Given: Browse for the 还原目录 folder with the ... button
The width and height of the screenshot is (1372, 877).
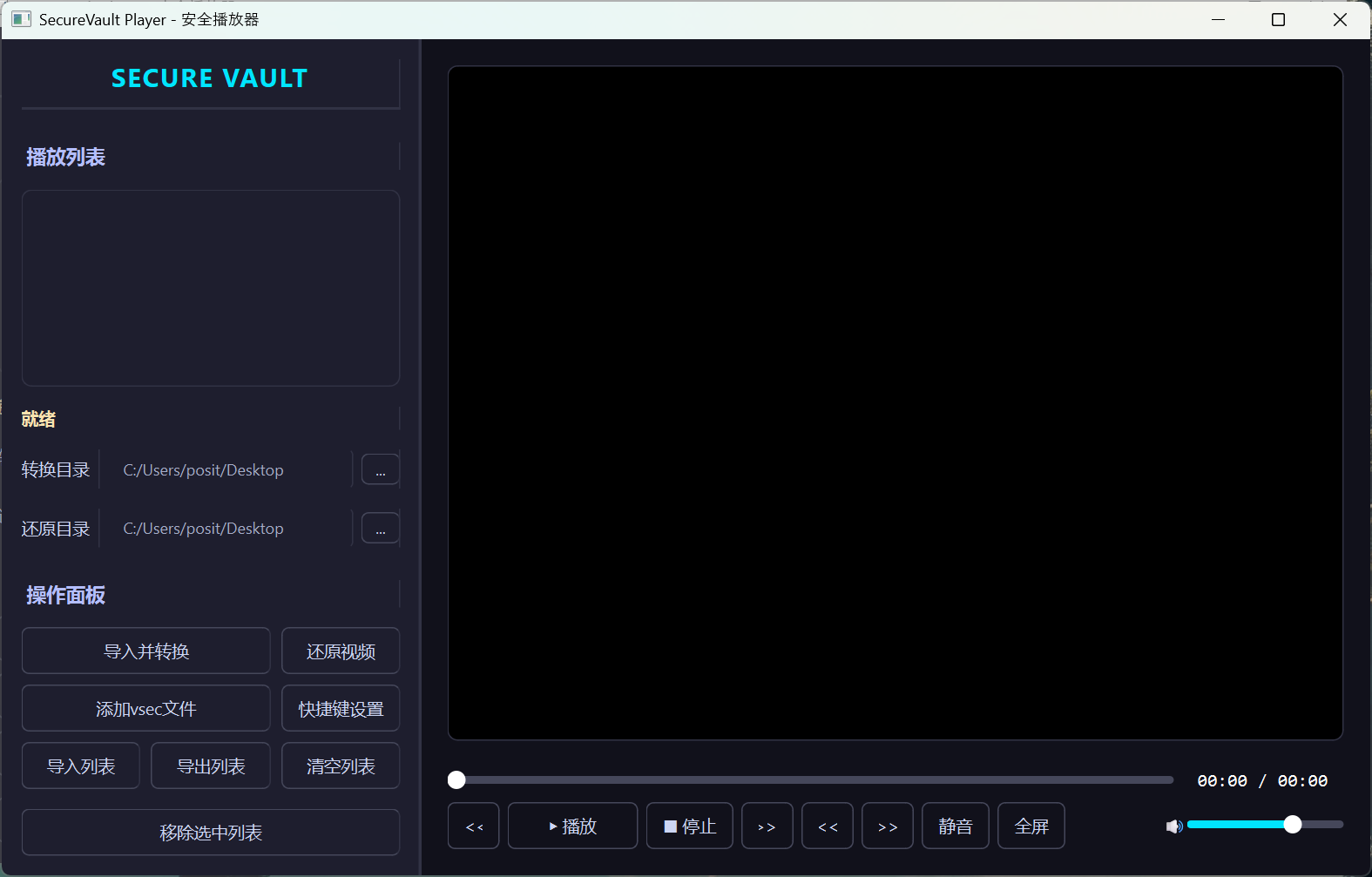Looking at the screenshot, I should (381, 528).
